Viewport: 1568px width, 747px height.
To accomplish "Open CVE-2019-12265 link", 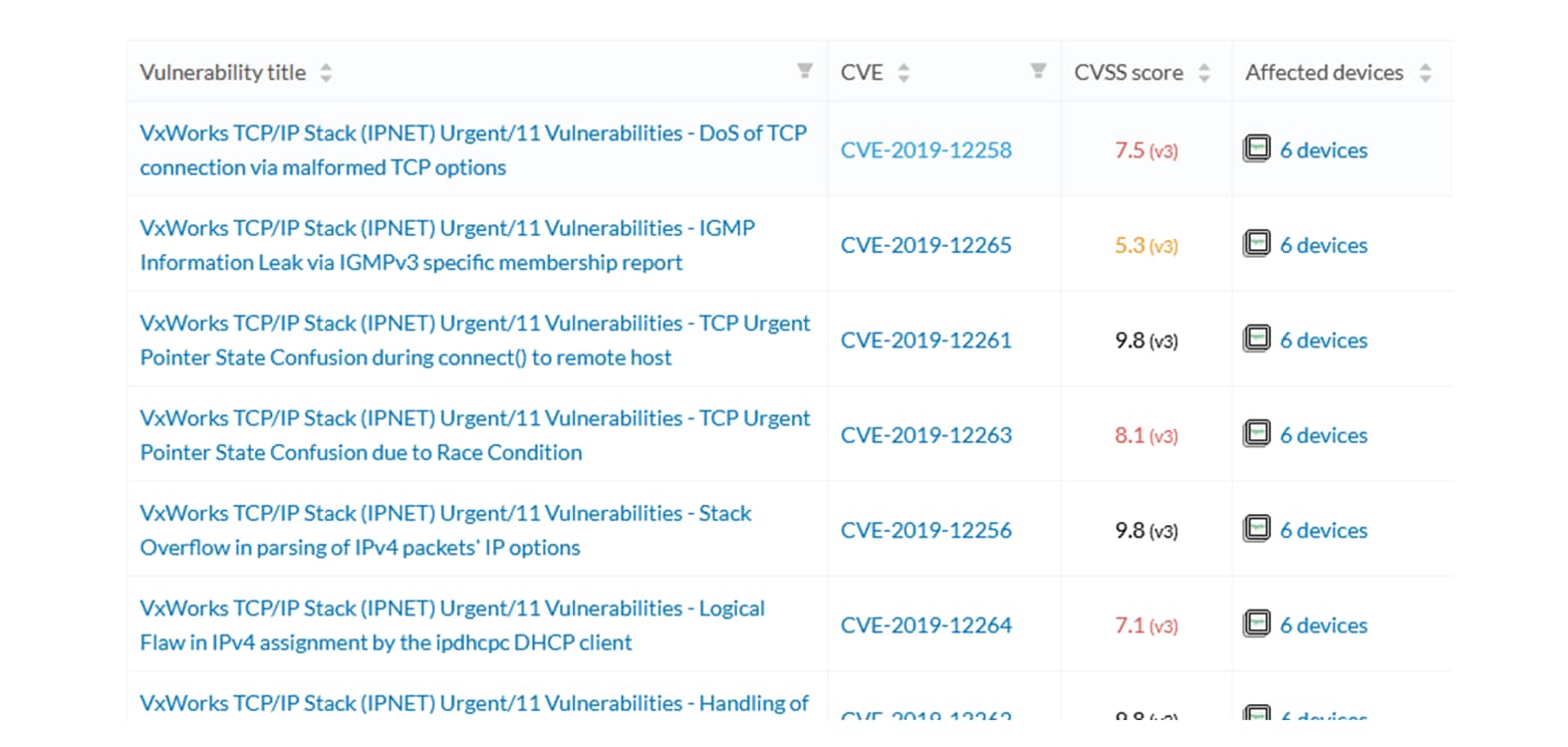I will (x=925, y=245).
